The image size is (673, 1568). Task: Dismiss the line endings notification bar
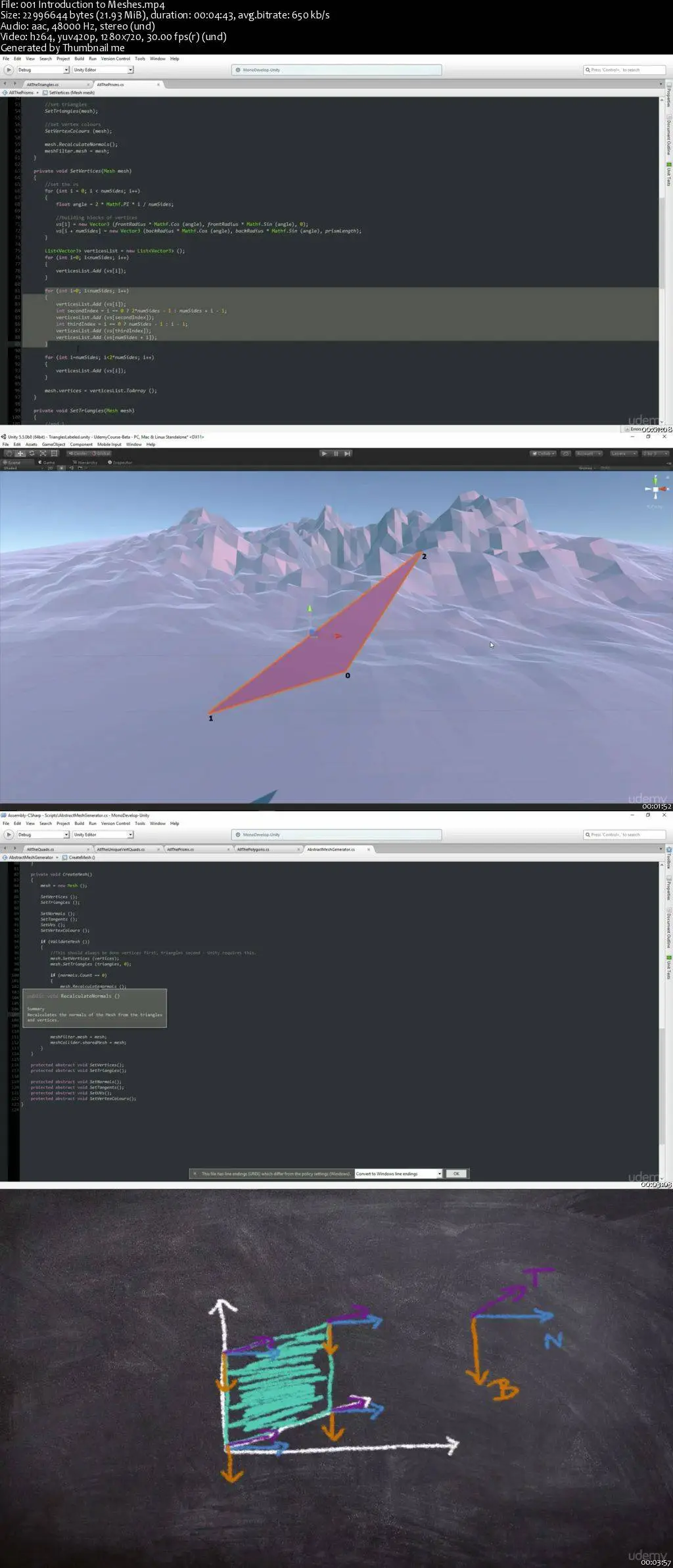pos(195,1173)
